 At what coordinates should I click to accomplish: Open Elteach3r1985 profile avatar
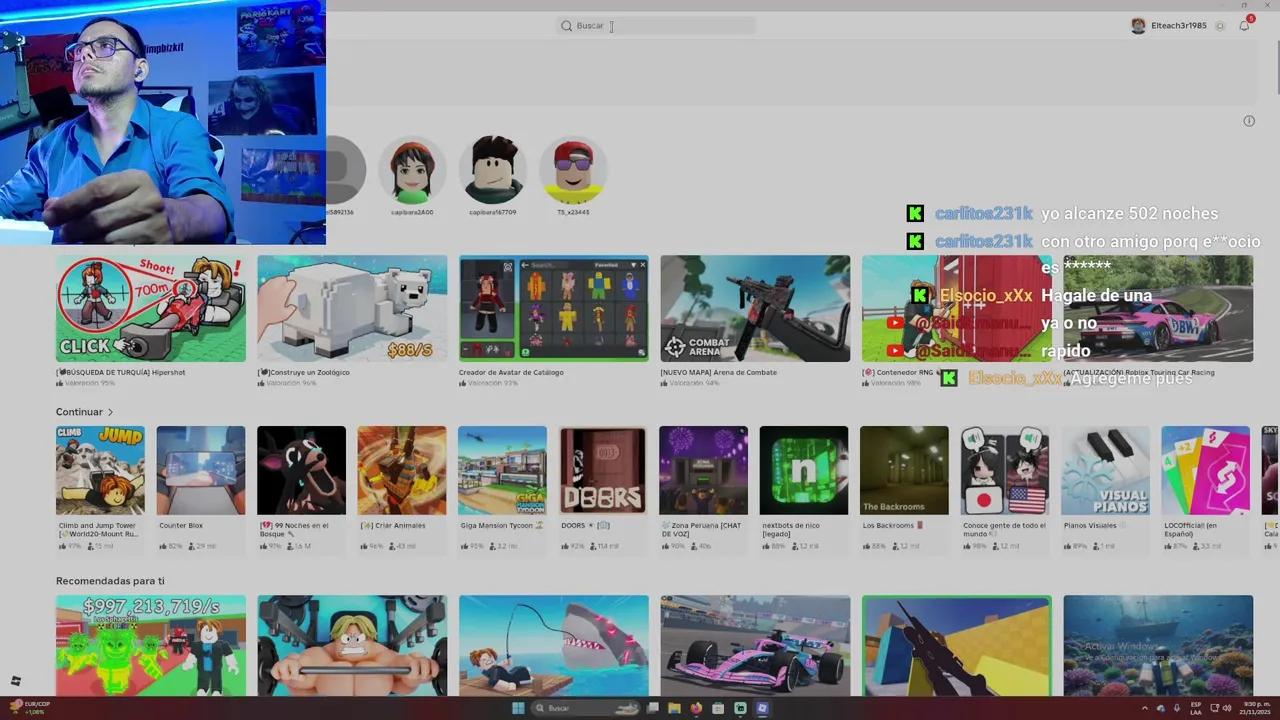tap(1138, 26)
